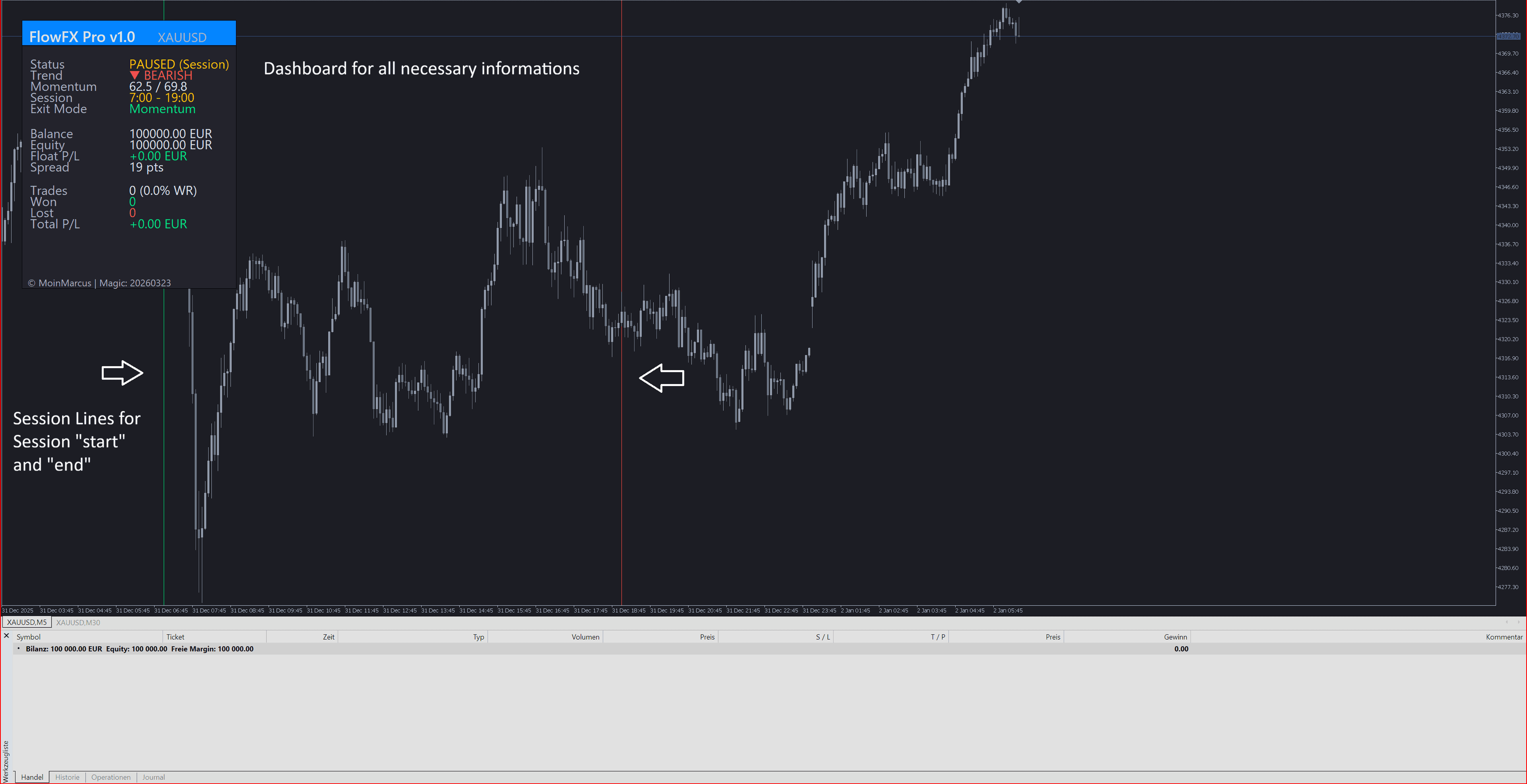Click the 31 Dec 18:45 time axis label
Image resolution: width=1527 pixels, height=784 pixels.
tap(629, 610)
